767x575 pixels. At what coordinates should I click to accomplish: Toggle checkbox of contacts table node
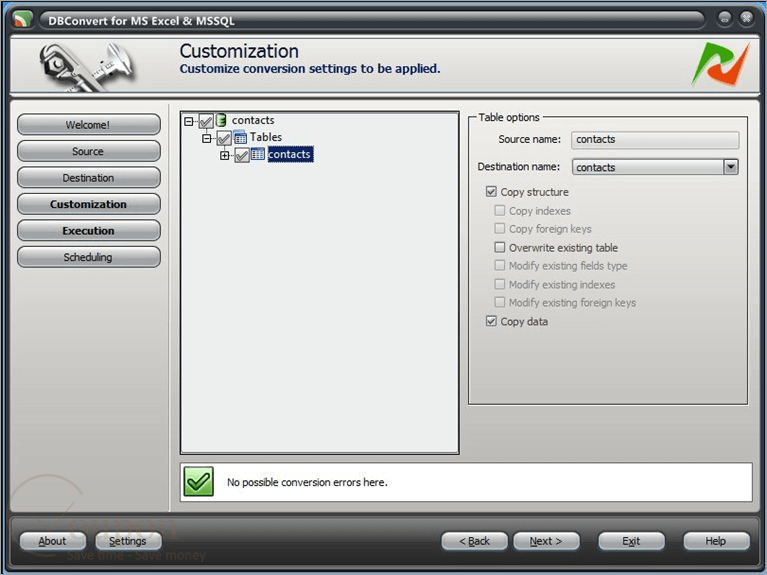tap(242, 156)
